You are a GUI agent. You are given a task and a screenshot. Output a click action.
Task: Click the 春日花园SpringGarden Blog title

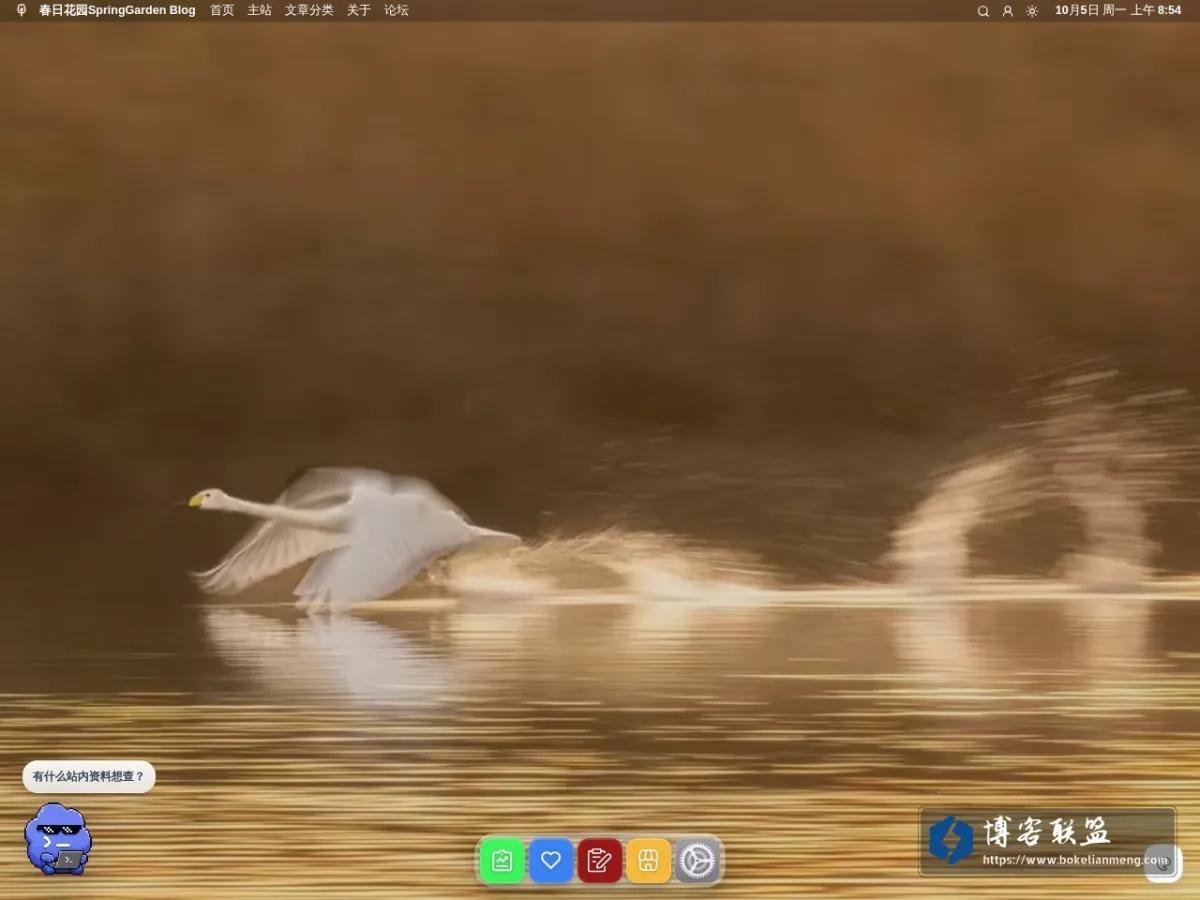pos(117,10)
